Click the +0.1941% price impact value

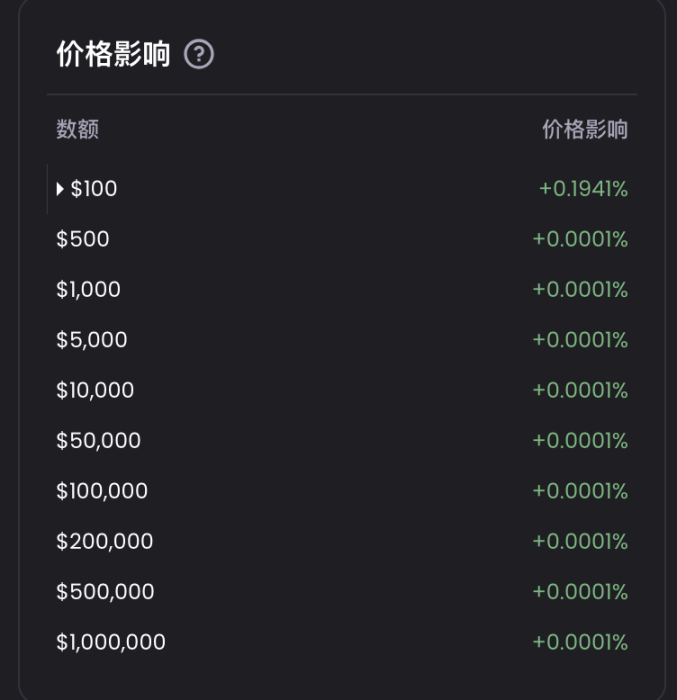click(583, 189)
